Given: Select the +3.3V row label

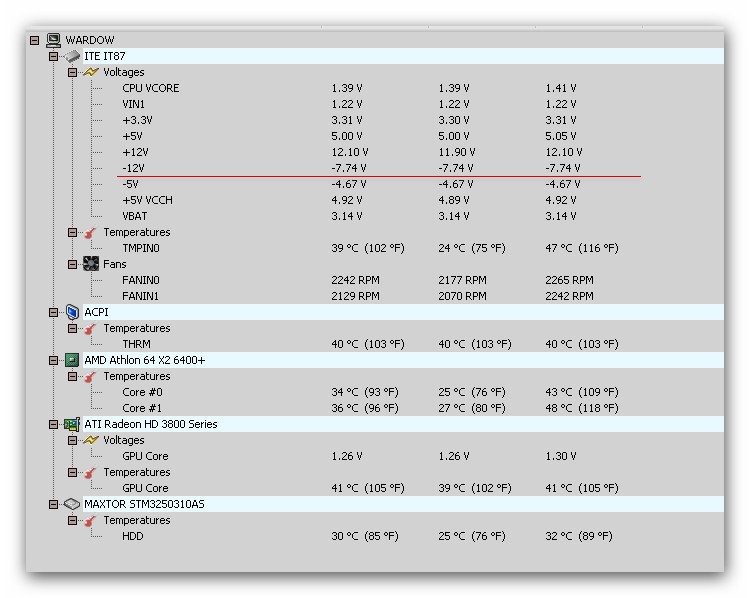Looking at the screenshot, I should [137, 120].
